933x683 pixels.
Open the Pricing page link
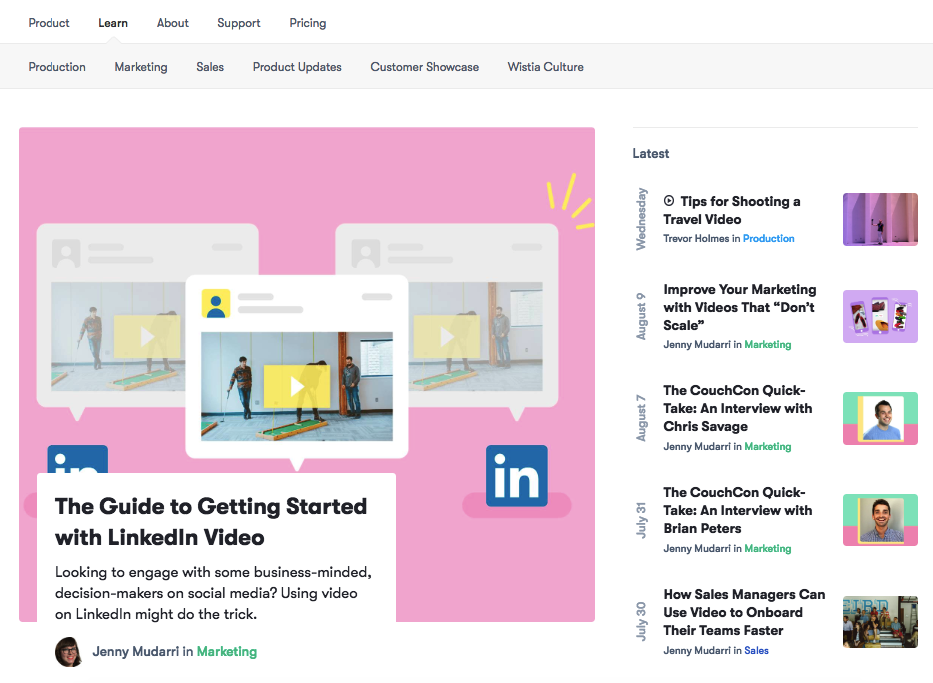308,23
